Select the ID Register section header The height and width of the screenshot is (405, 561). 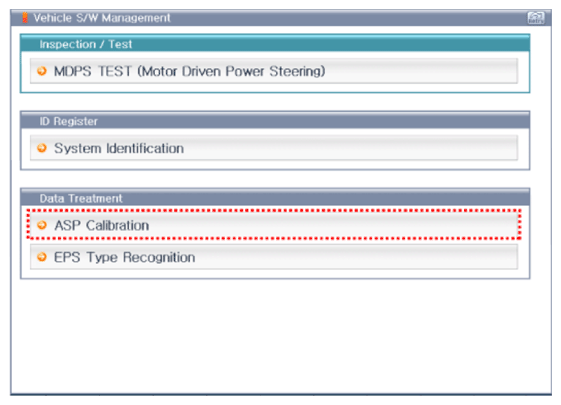[x=275, y=121]
